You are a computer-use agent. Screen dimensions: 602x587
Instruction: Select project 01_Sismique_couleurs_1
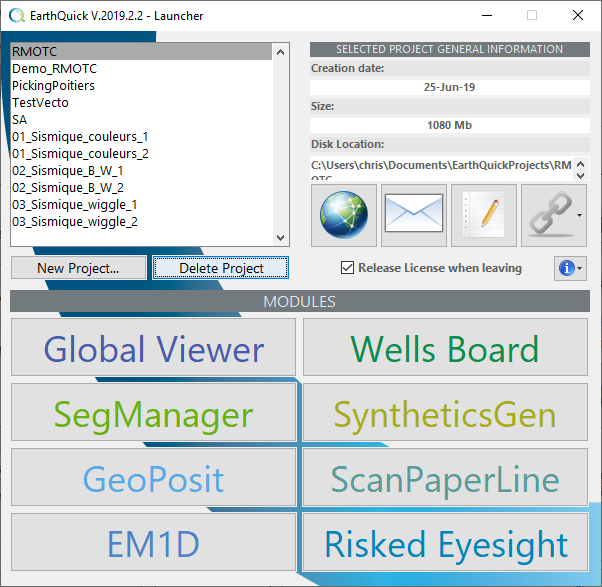pos(141,137)
